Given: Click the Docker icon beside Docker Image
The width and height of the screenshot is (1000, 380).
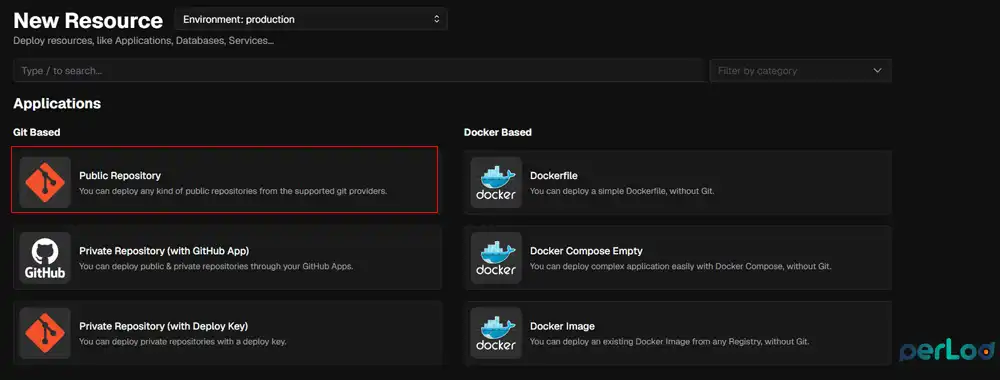Looking at the screenshot, I should (496, 333).
